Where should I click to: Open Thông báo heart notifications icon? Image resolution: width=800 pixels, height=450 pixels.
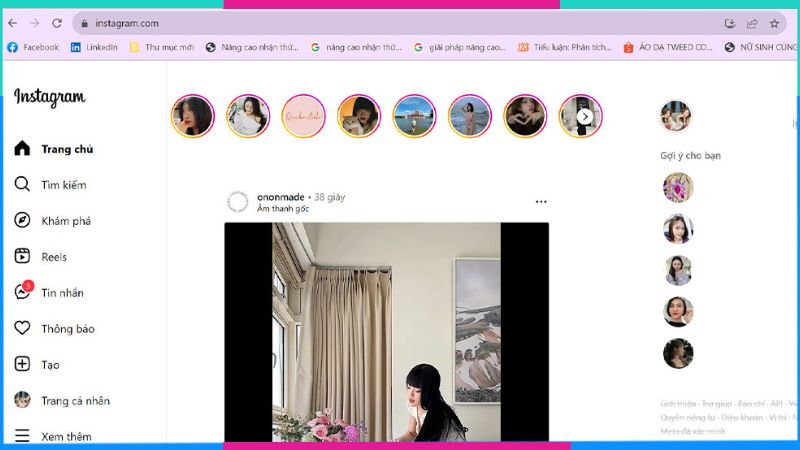point(22,328)
